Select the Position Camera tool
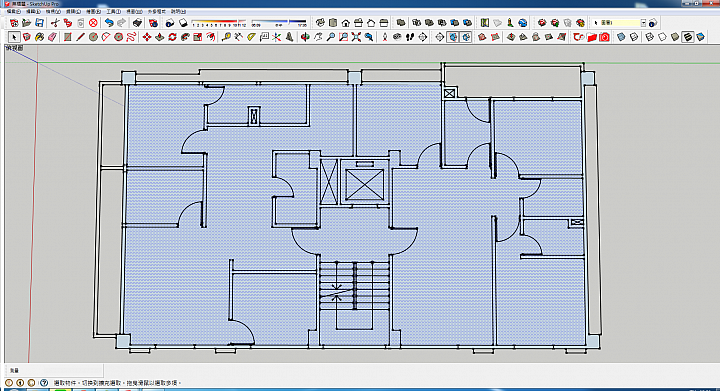This screenshot has width=720, height=391. [x=385, y=37]
